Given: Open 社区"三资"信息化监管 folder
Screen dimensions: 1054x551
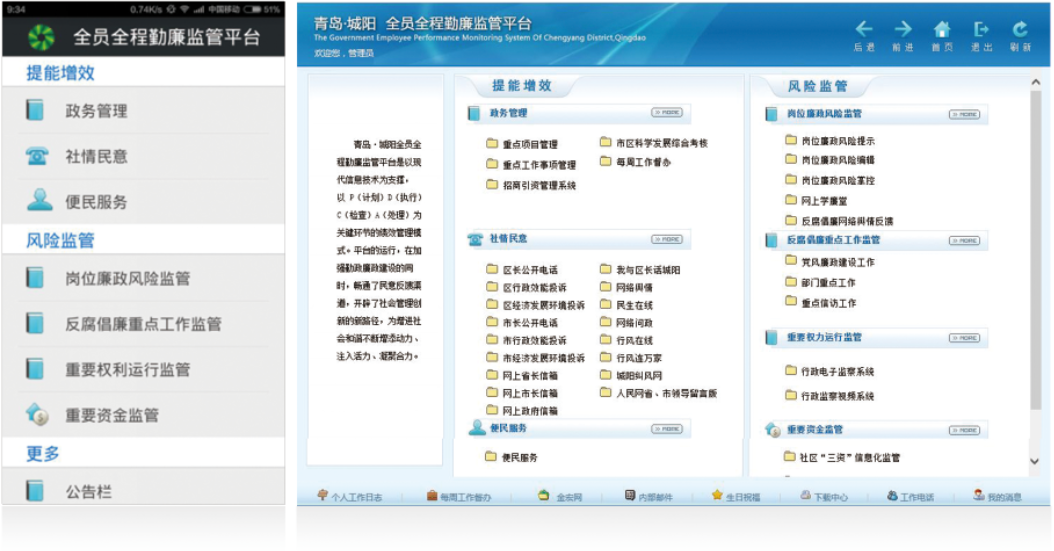Looking at the screenshot, I should click(842, 457).
